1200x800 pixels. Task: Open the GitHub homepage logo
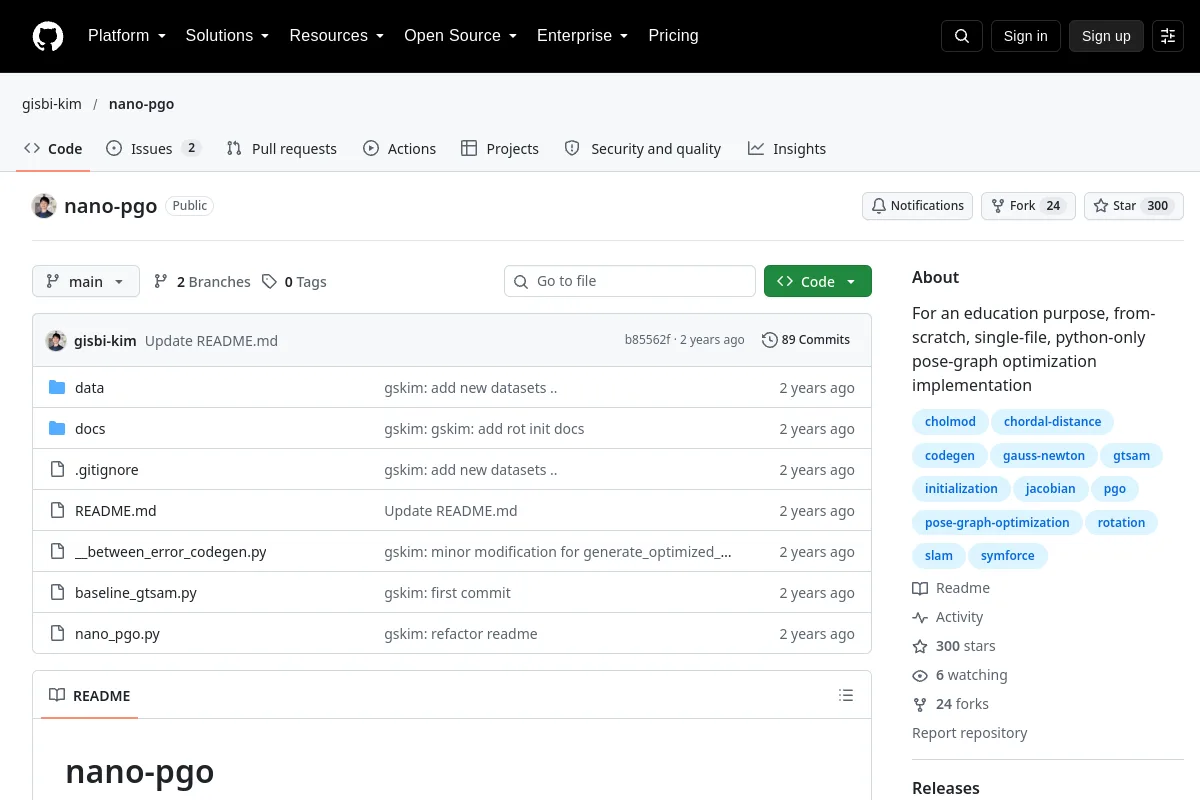point(48,36)
